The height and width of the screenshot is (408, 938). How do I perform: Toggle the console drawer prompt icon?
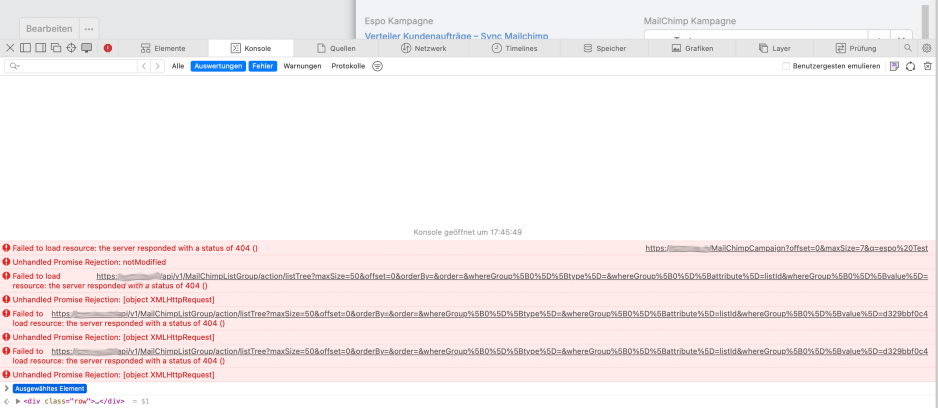894,66
